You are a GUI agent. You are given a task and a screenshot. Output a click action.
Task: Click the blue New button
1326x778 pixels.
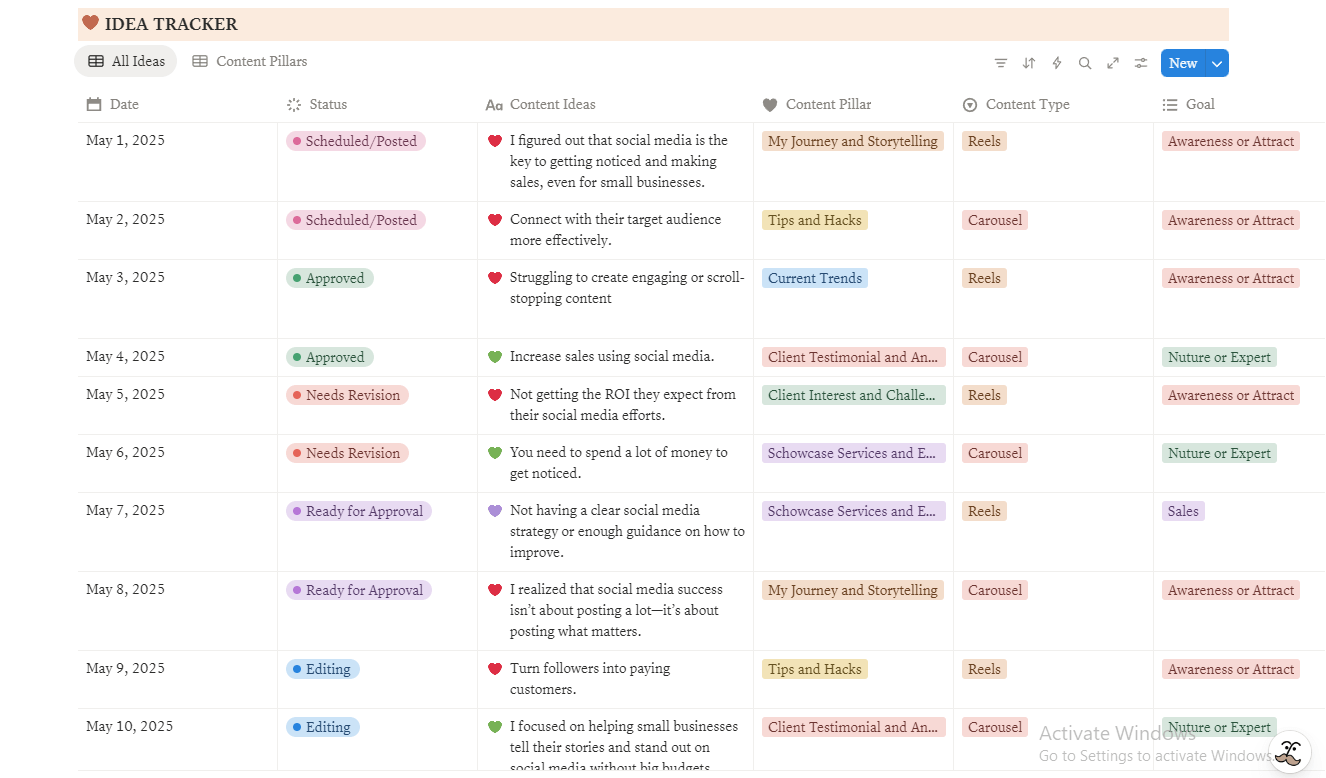1182,63
